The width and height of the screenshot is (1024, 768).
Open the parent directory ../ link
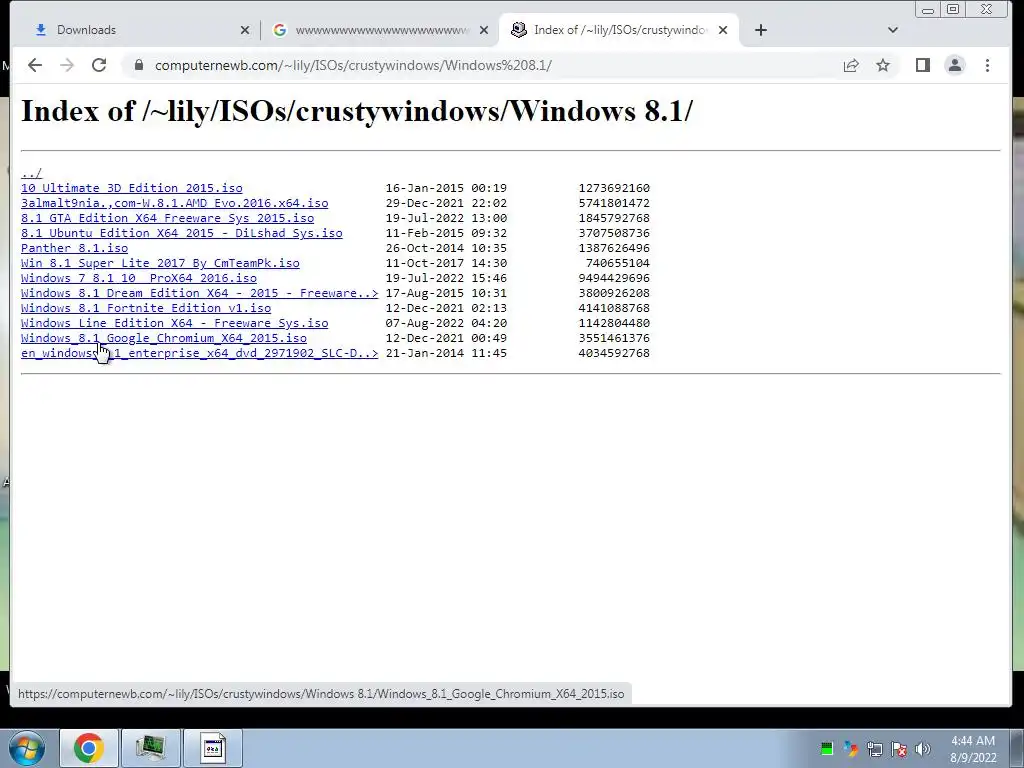pos(31,173)
